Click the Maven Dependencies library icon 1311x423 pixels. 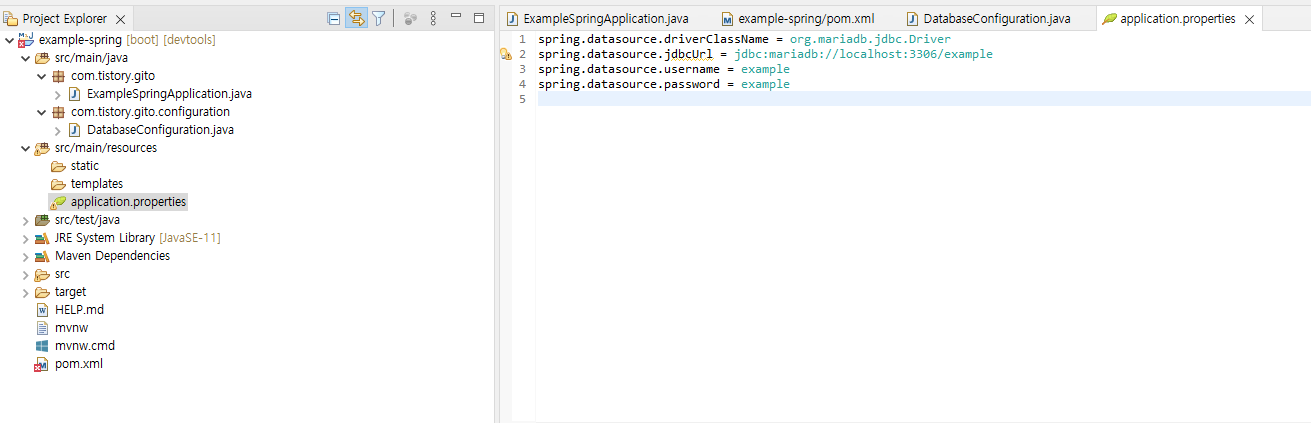click(42, 256)
